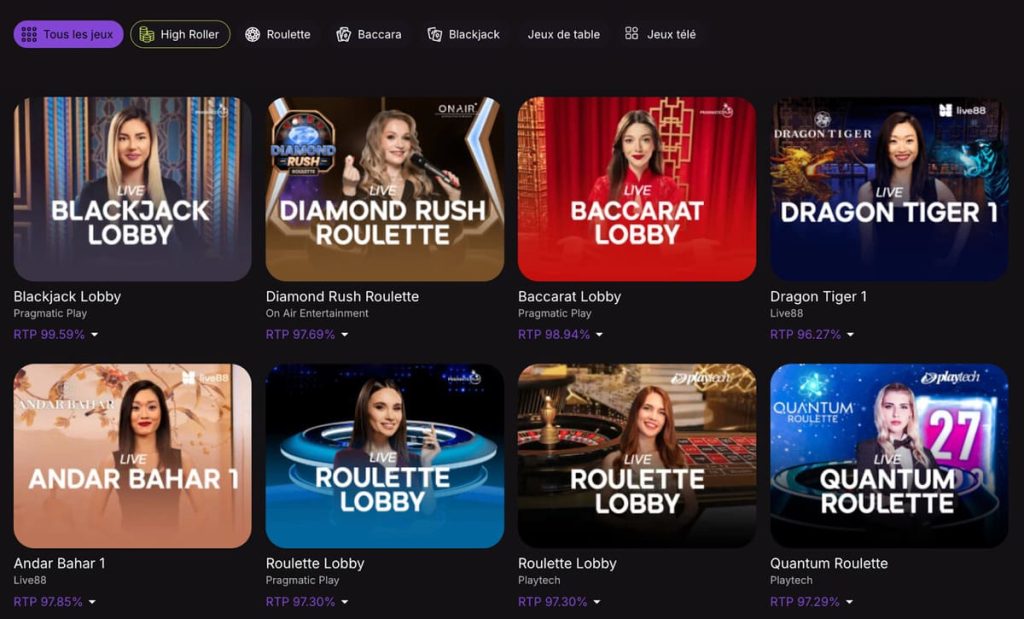
Task: Expand RTP 99.59% dropdown for Blackjack Lobby
Action: (95, 335)
